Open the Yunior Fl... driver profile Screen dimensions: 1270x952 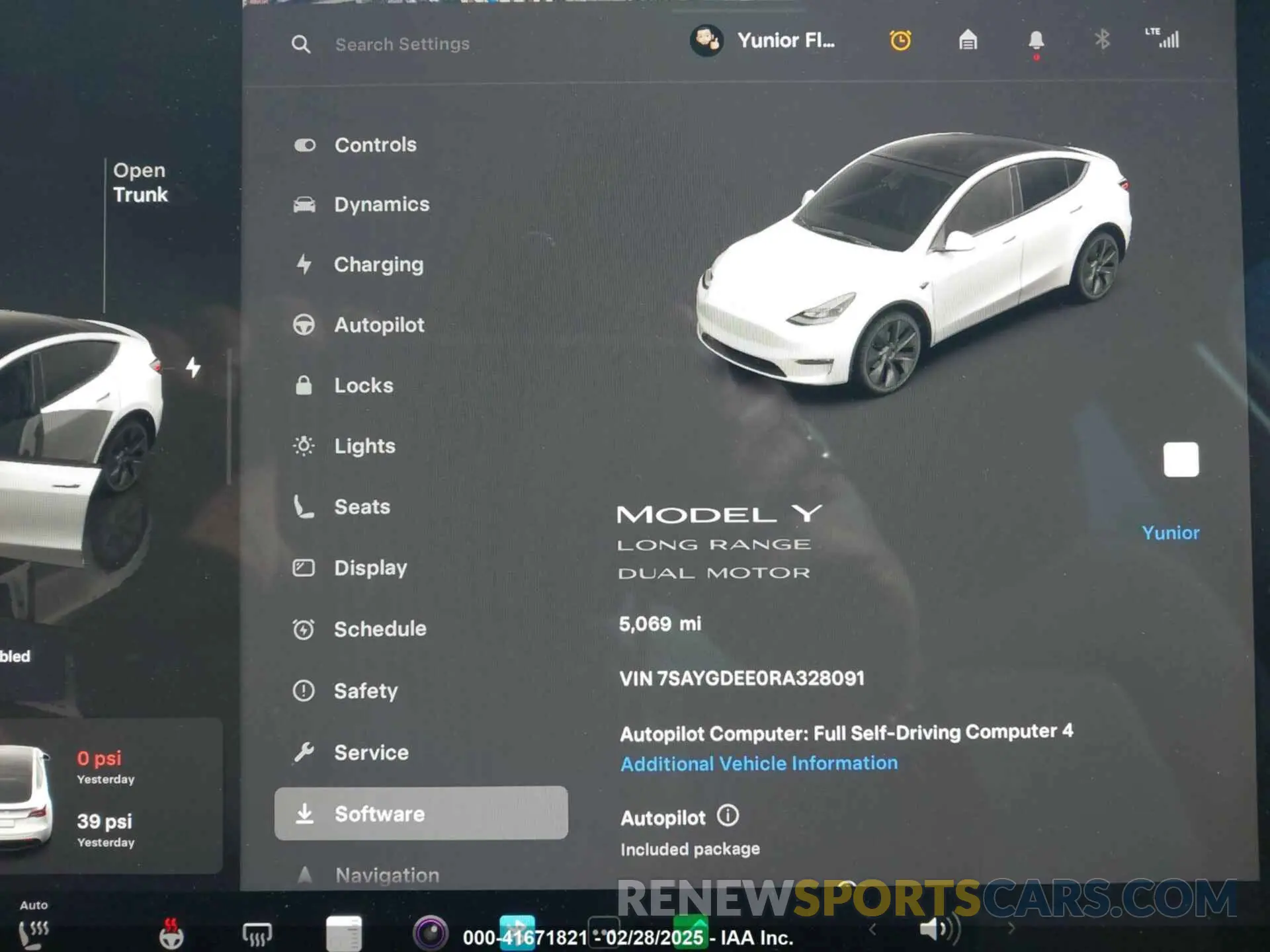pos(763,41)
